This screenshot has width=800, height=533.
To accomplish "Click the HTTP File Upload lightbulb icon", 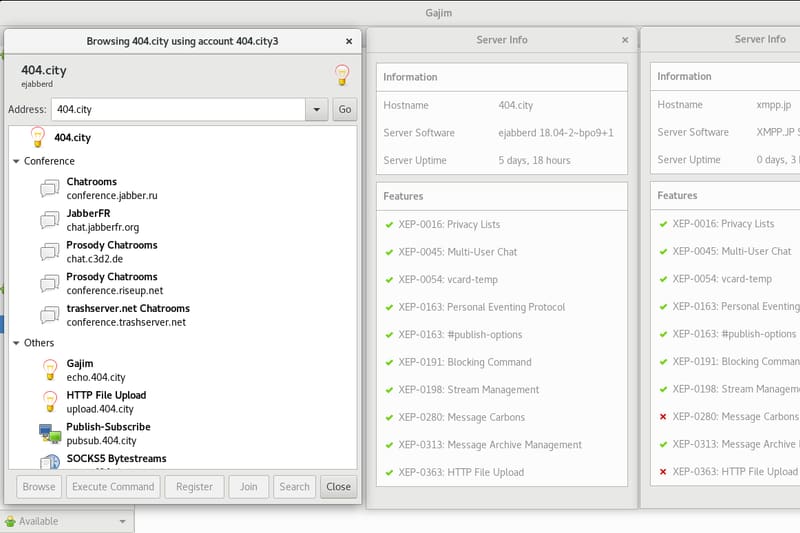I will [50, 401].
